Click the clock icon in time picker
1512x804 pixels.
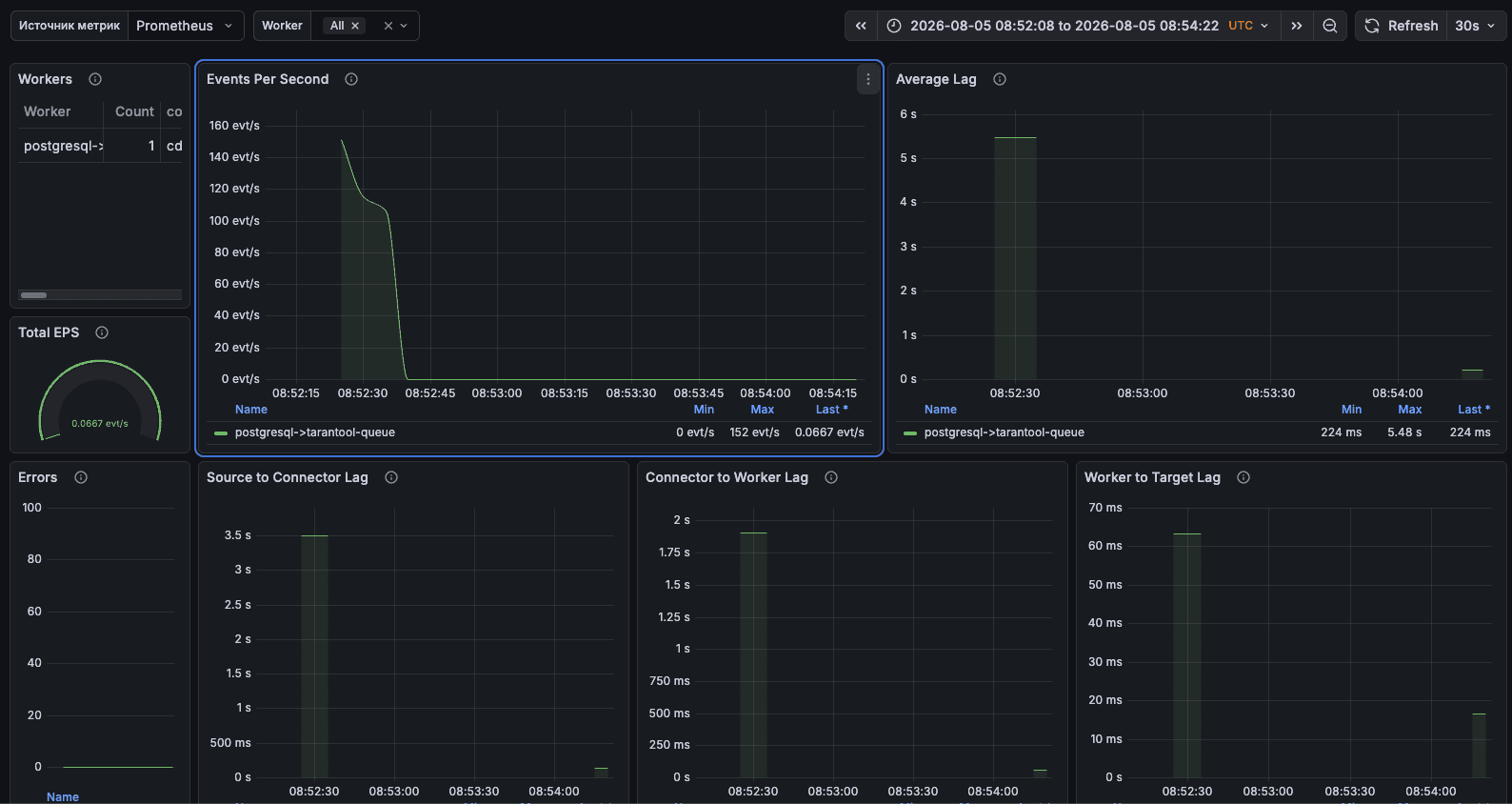click(894, 26)
